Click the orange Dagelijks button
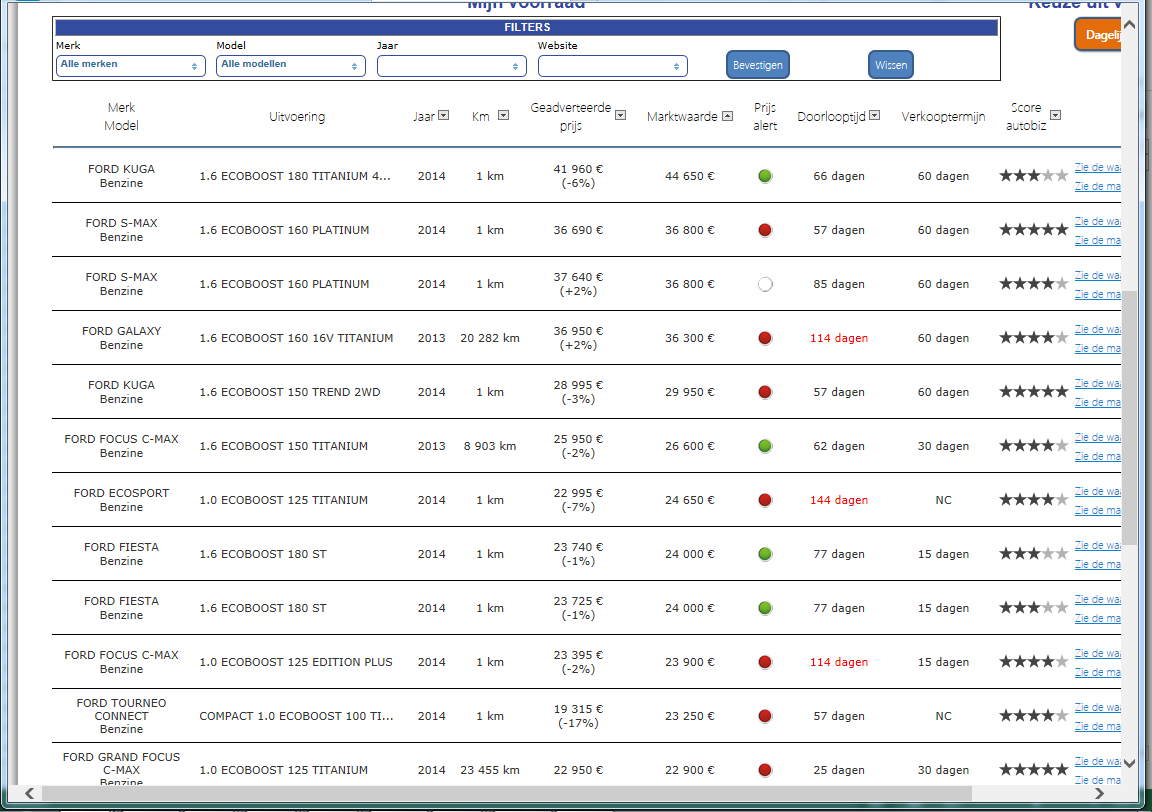1152x812 pixels. pos(1098,35)
